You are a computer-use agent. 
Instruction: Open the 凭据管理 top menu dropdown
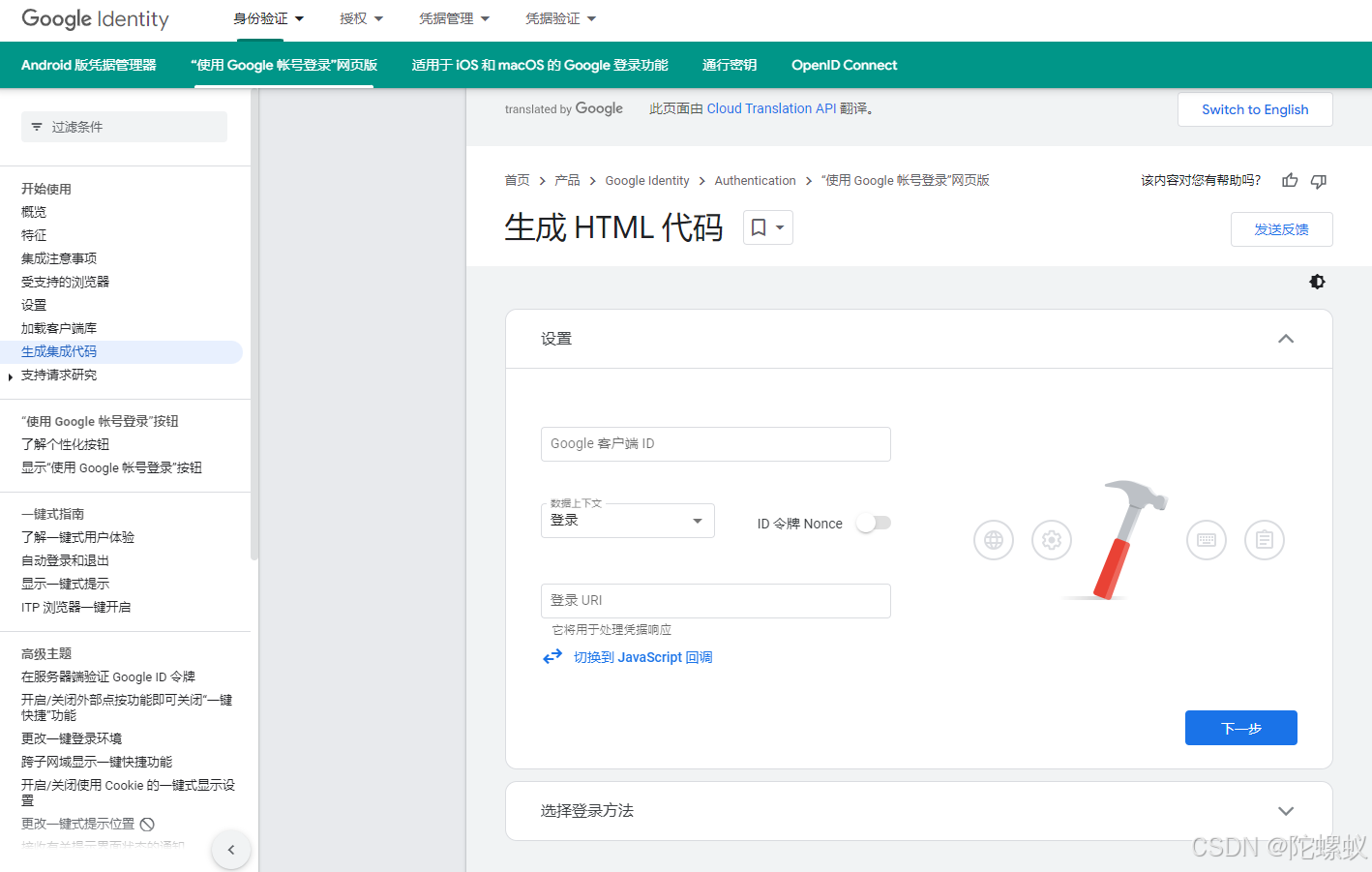click(x=454, y=18)
